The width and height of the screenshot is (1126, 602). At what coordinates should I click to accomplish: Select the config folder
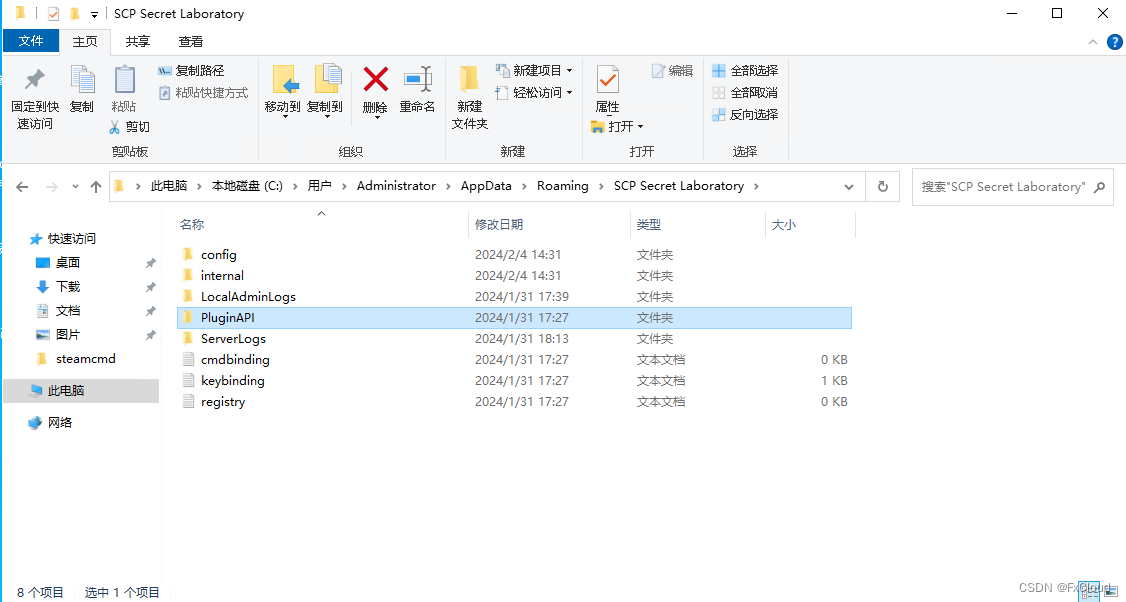click(x=514, y=255)
